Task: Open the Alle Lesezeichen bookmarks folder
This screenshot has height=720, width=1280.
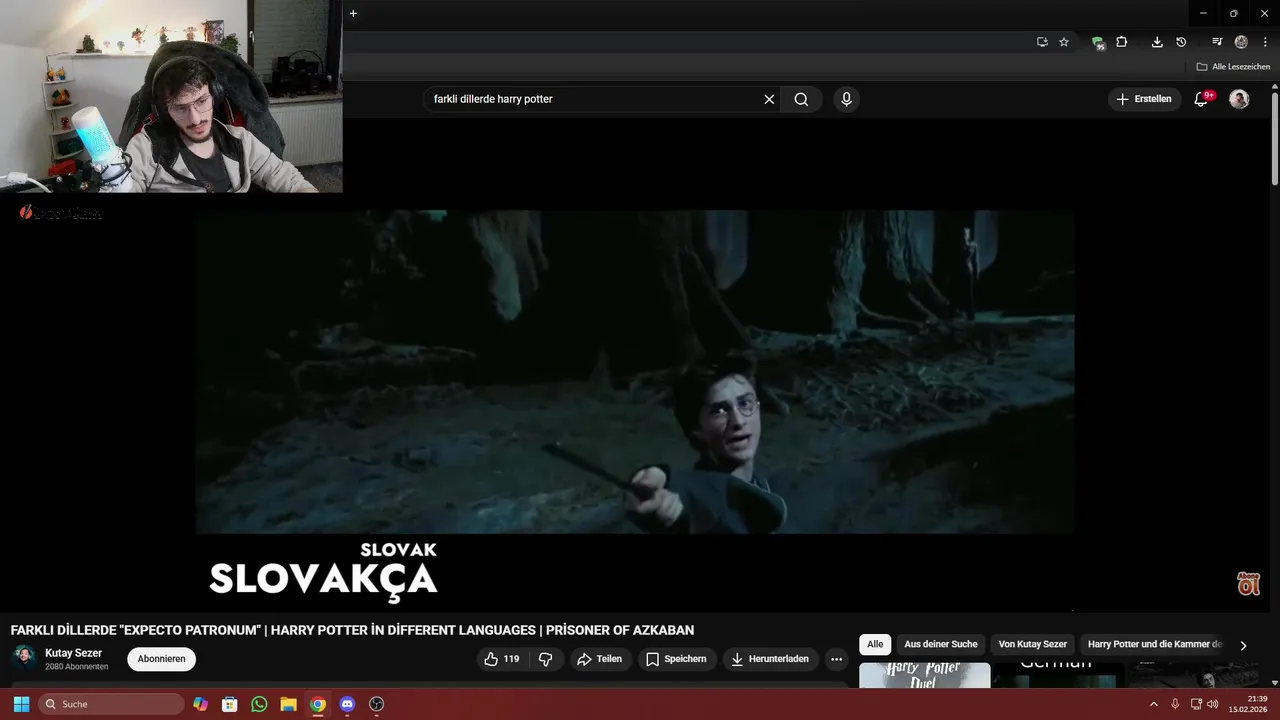Action: click(1233, 67)
